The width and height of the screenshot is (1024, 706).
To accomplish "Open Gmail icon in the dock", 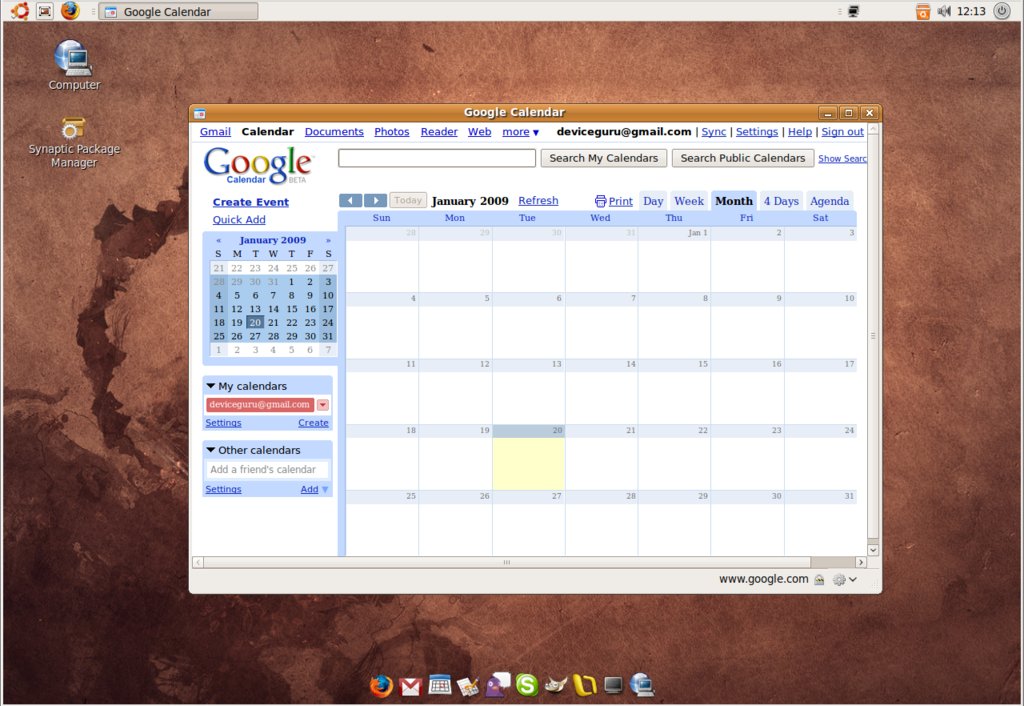I will [411, 686].
